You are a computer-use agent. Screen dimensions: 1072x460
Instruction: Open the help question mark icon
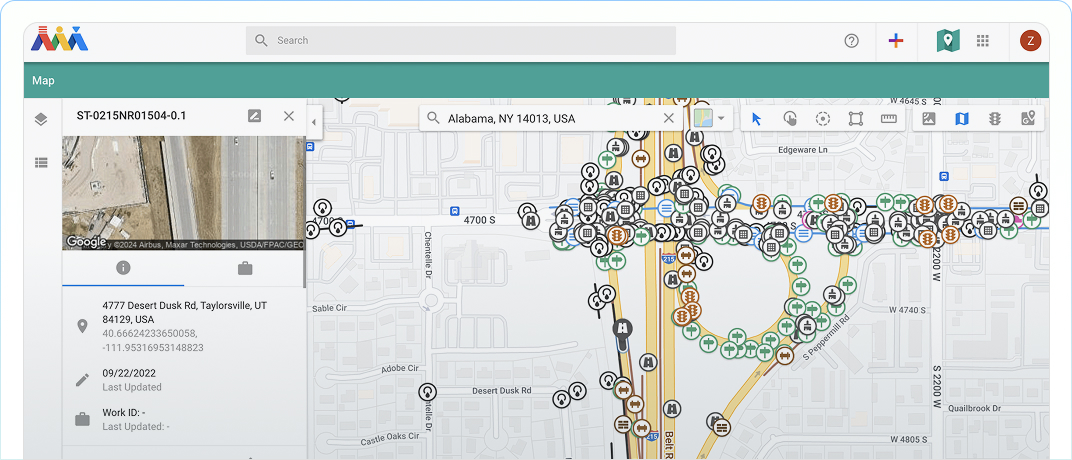pyautogui.click(x=851, y=40)
